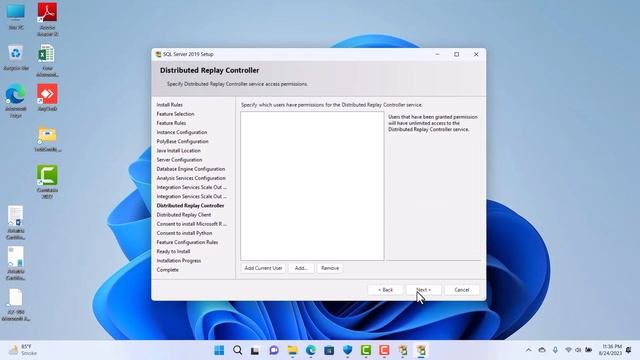Proceed with the Next > button
The height and width of the screenshot is (360, 640).
click(424, 290)
